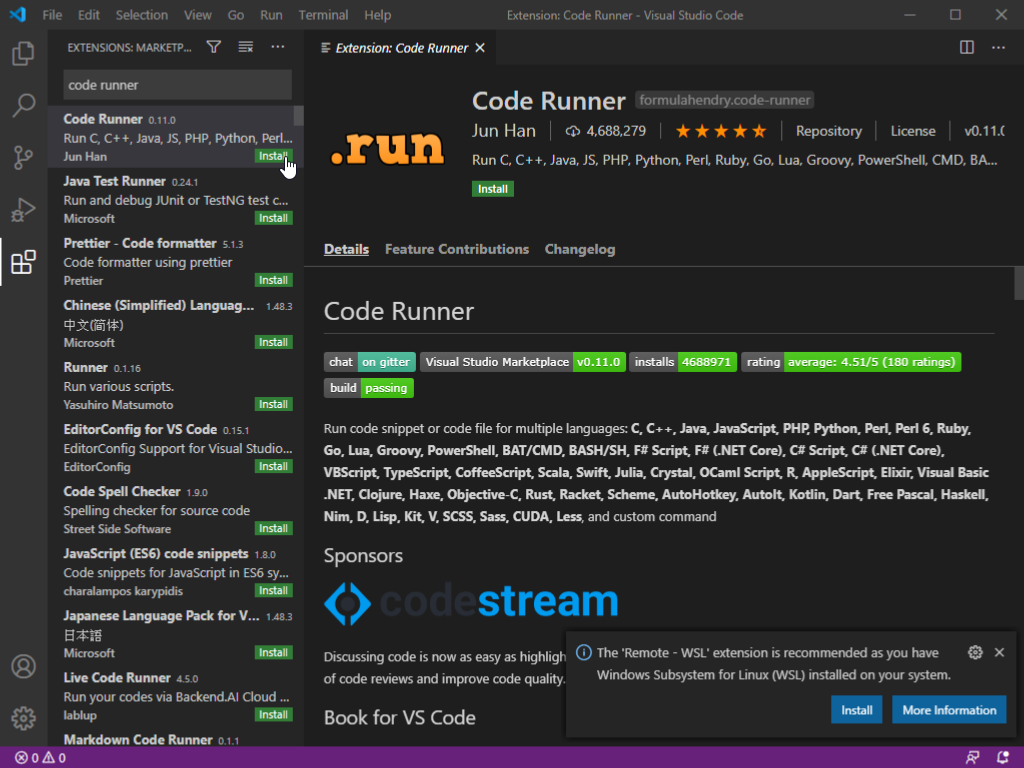Open the Terminal menu
Image resolution: width=1024 pixels, height=768 pixels.
(323, 15)
